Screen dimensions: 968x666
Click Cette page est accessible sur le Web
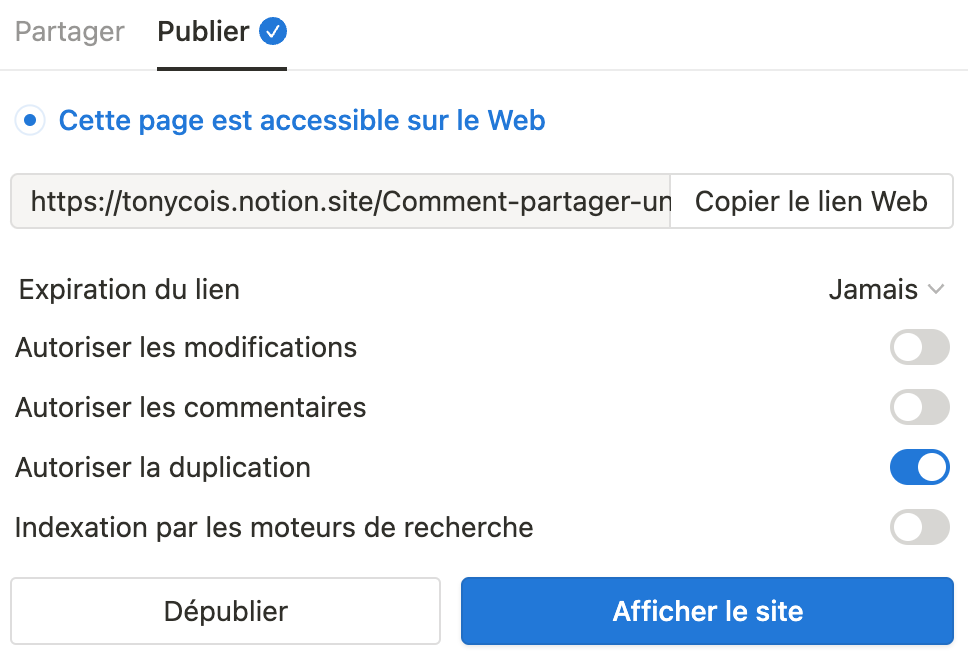pyautogui.click(x=302, y=120)
